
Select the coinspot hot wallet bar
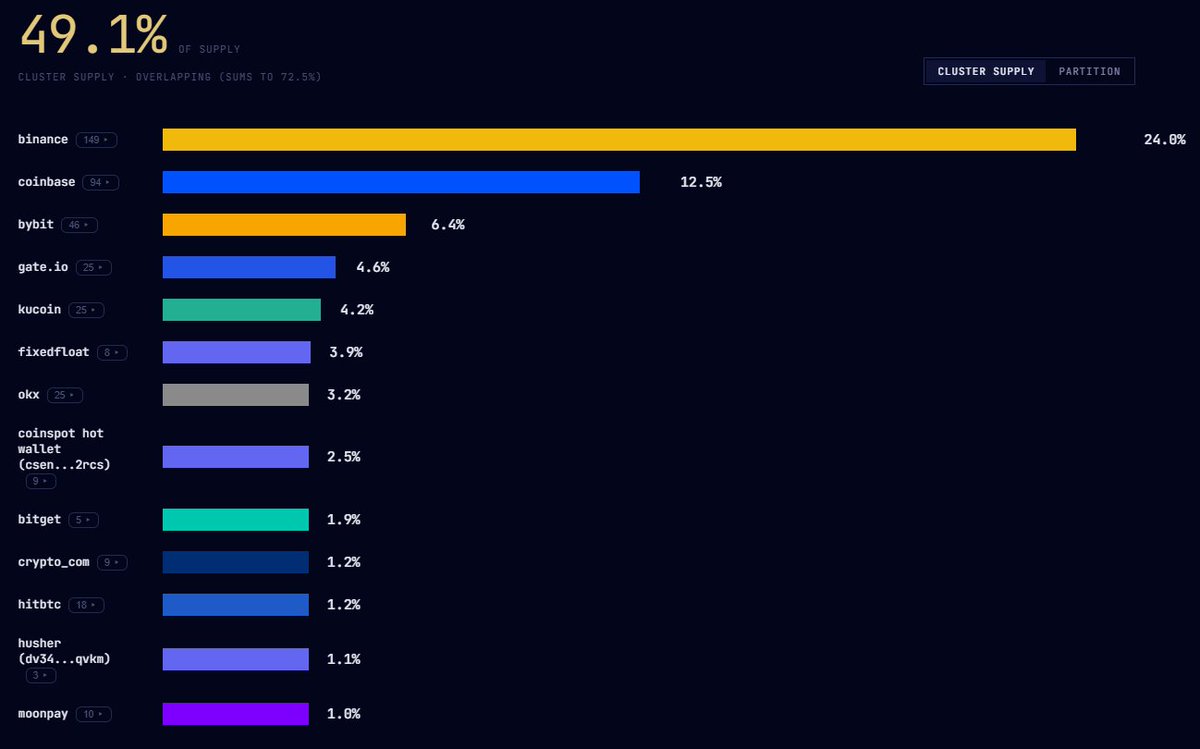point(236,457)
